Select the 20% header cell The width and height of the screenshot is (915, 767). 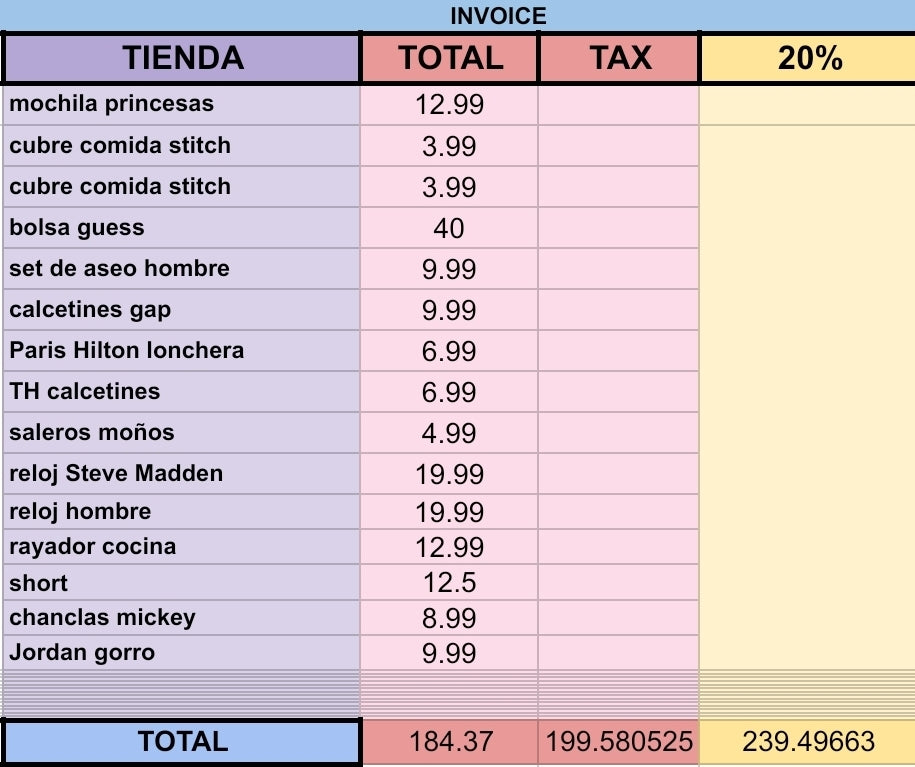point(808,58)
